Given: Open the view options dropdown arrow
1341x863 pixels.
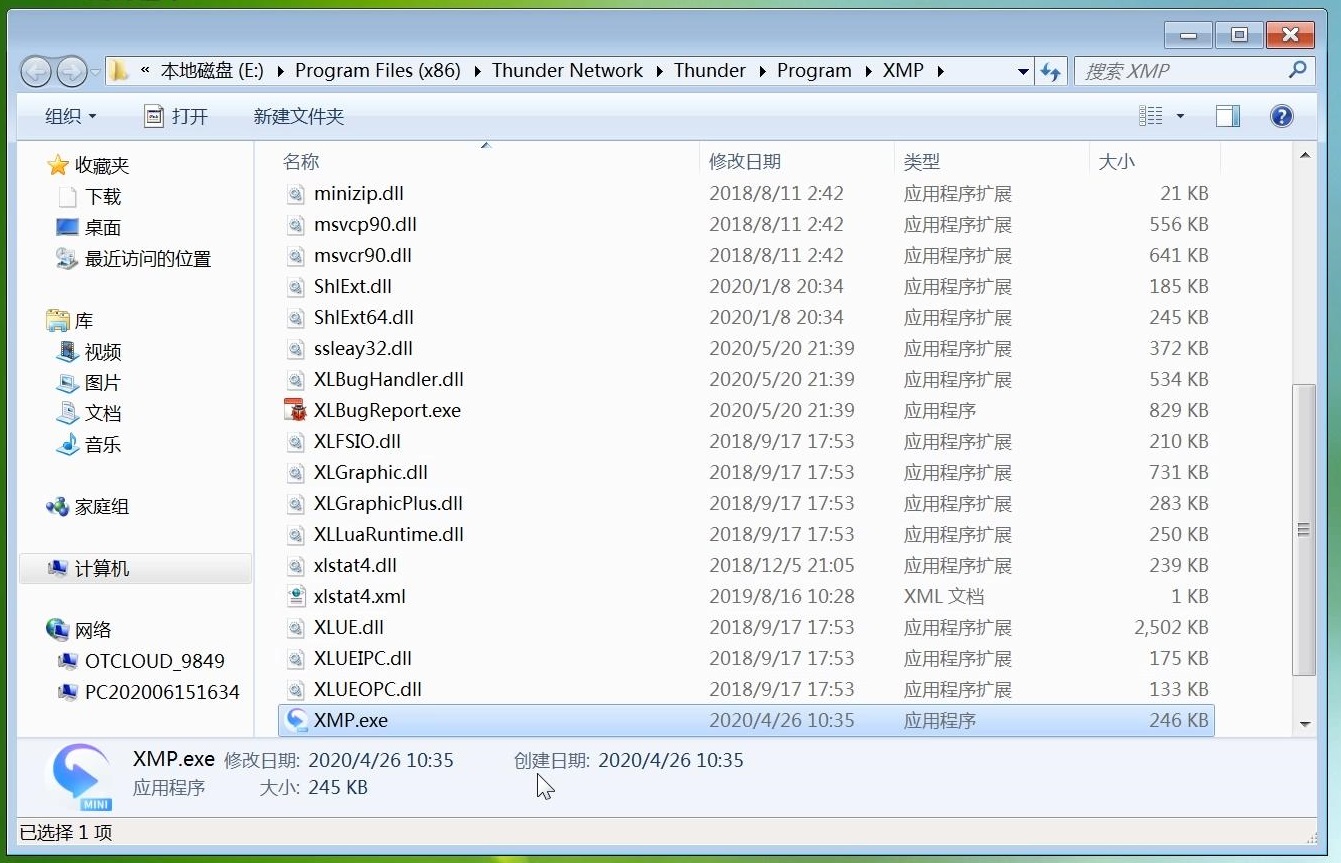Looking at the screenshot, I should point(1180,116).
